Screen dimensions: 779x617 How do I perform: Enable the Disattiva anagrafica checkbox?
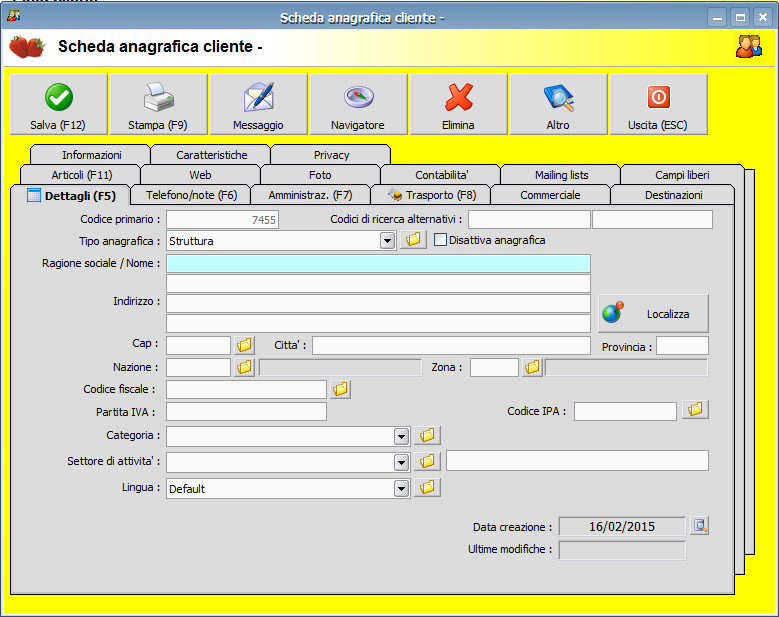(441, 240)
